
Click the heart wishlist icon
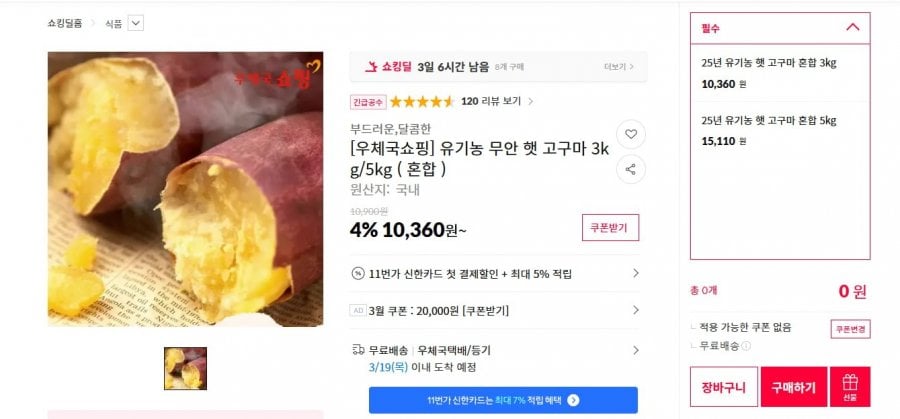click(x=631, y=134)
